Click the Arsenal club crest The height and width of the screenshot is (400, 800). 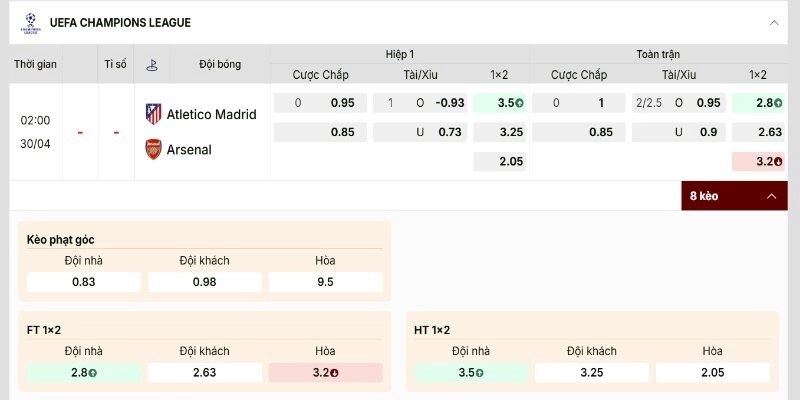pos(153,150)
